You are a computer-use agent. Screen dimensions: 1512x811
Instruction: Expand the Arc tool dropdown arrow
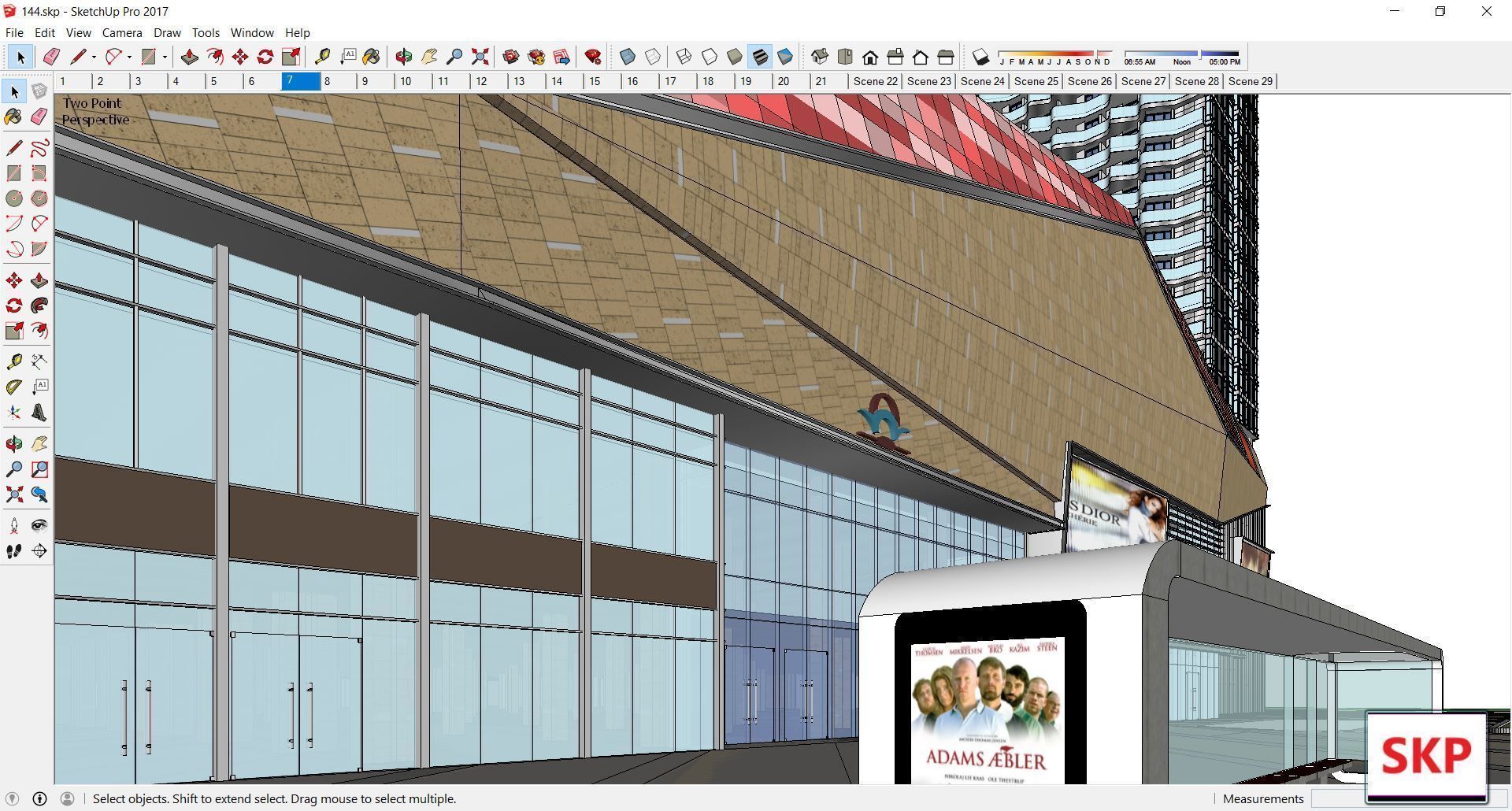coord(129,57)
